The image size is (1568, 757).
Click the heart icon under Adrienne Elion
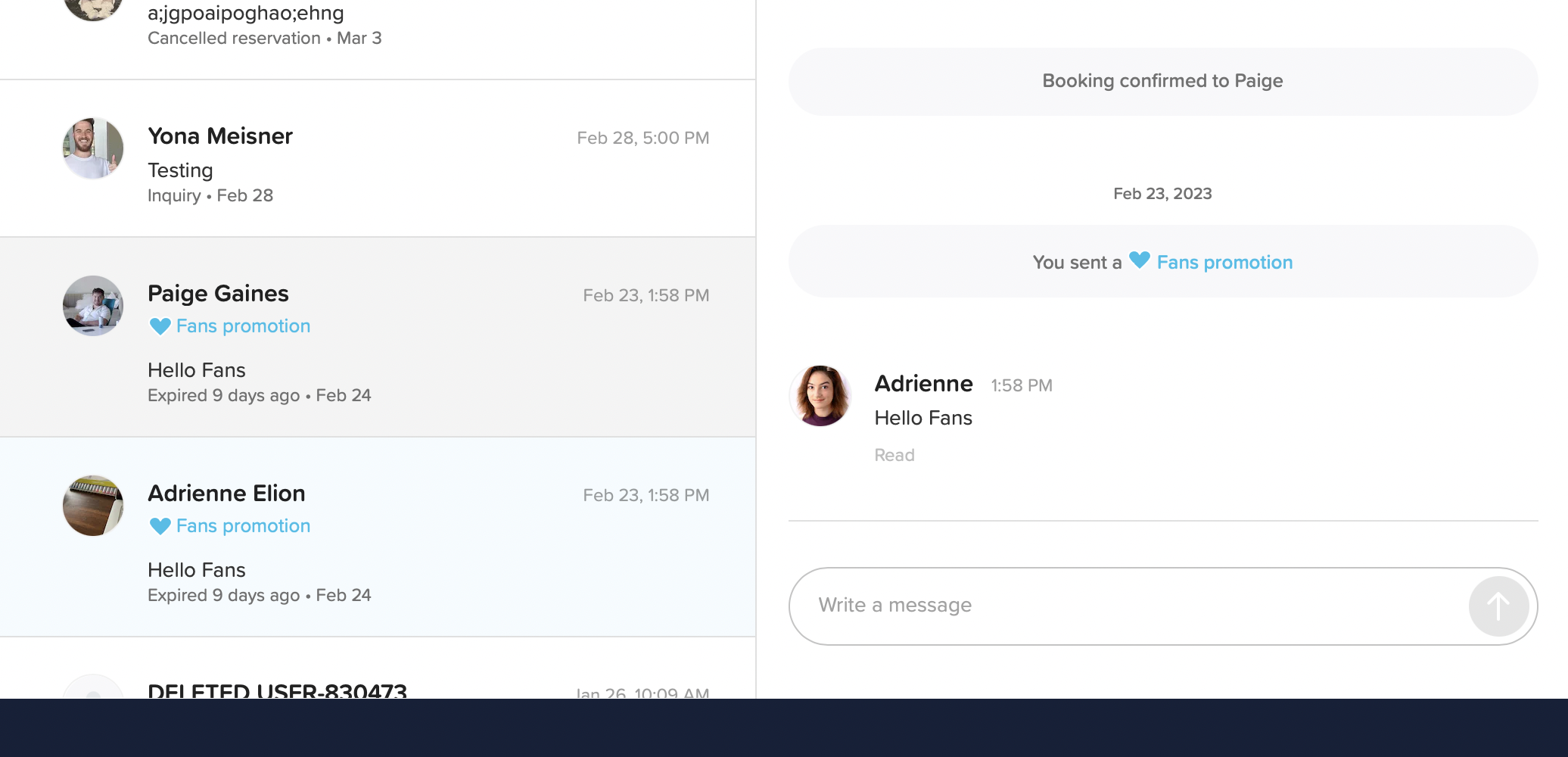click(160, 526)
